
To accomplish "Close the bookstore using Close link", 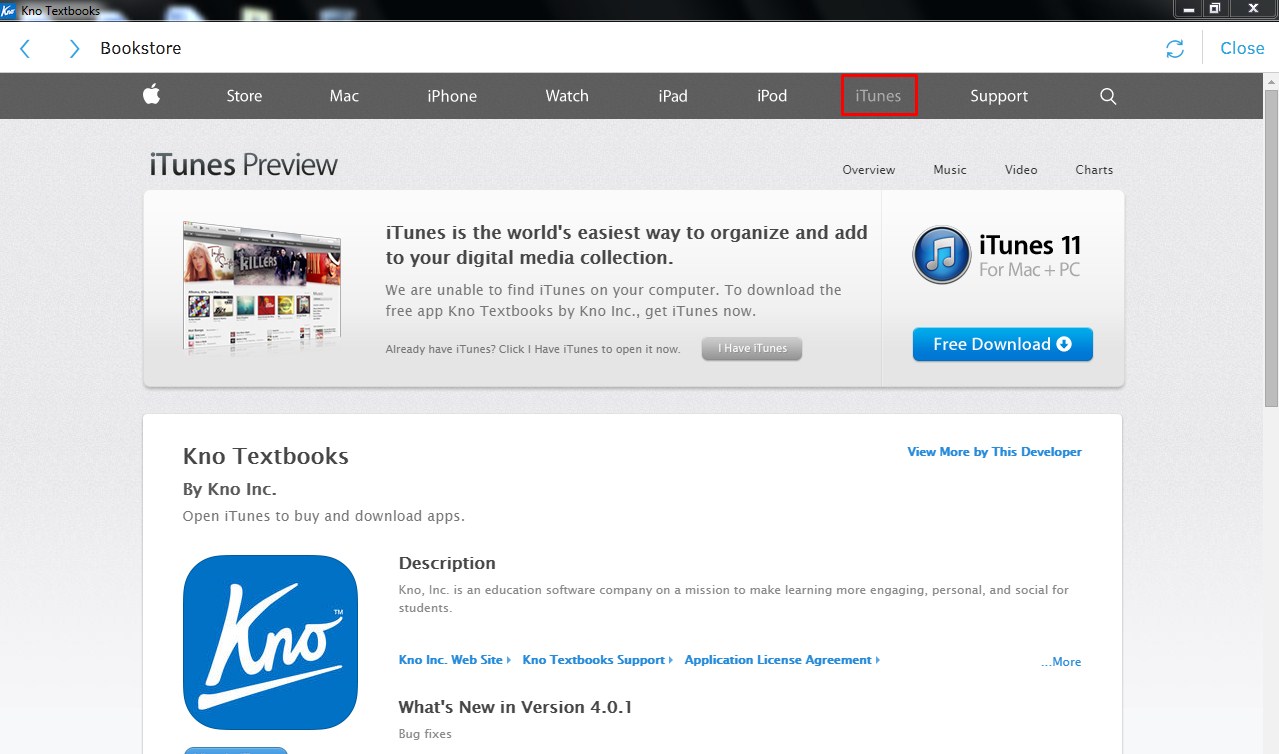I will point(1242,48).
